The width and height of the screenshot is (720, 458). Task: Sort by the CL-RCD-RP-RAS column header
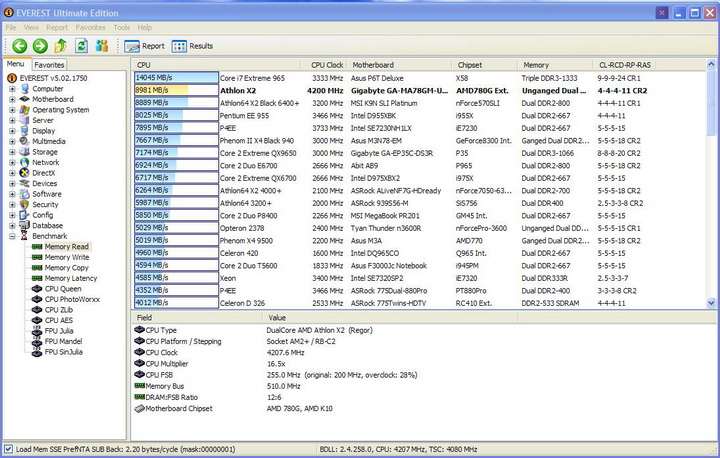tap(624, 65)
